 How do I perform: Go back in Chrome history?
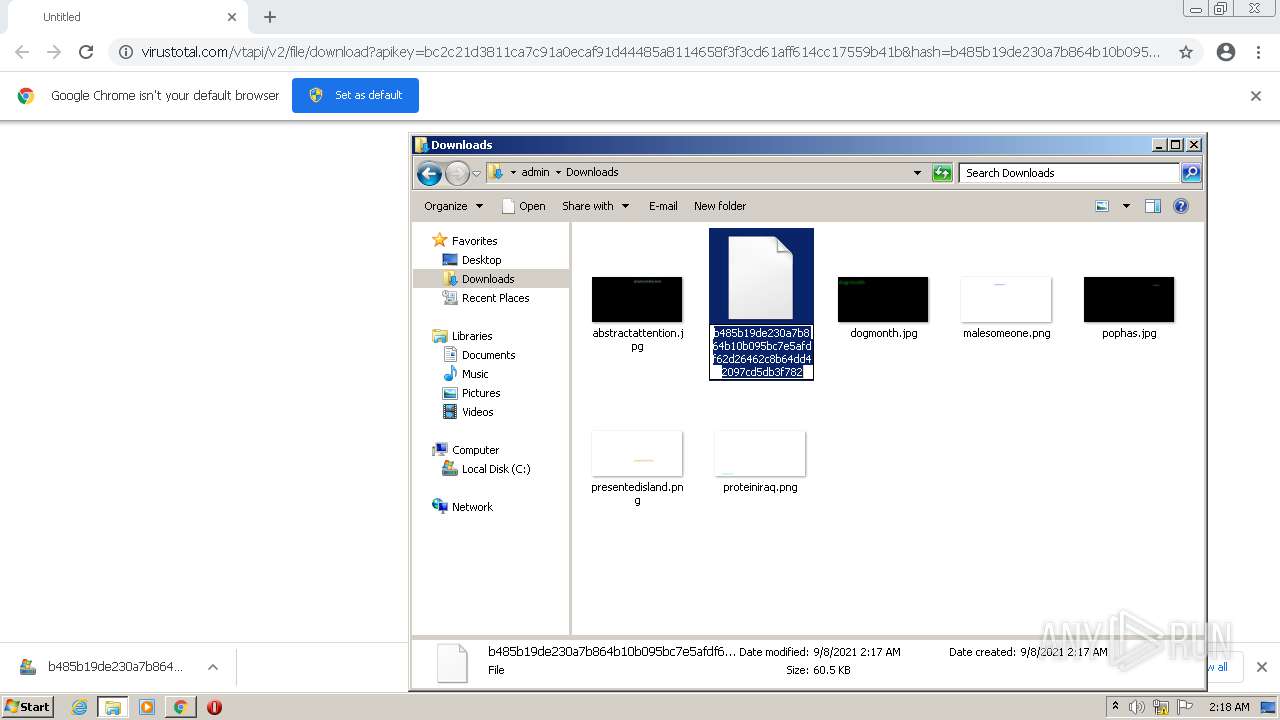click(22, 52)
